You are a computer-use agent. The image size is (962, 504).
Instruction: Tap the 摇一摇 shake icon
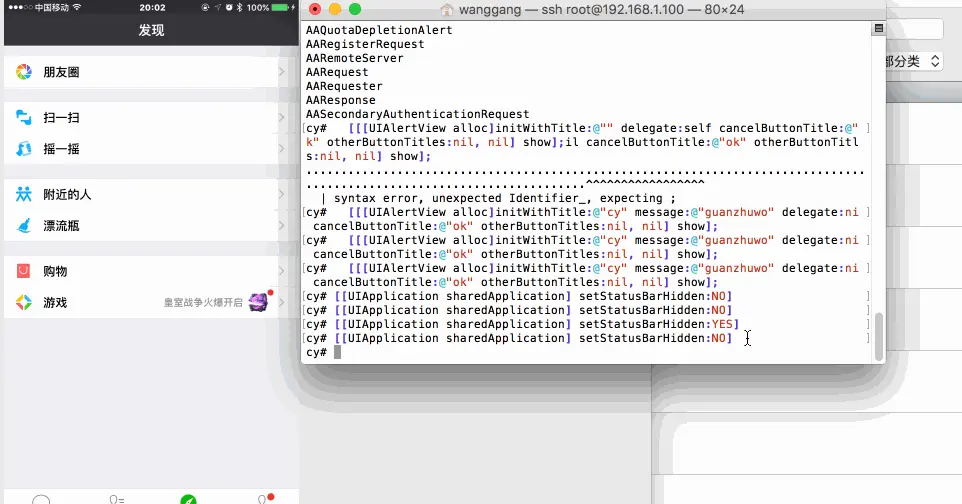pyautogui.click(x=23, y=149)
